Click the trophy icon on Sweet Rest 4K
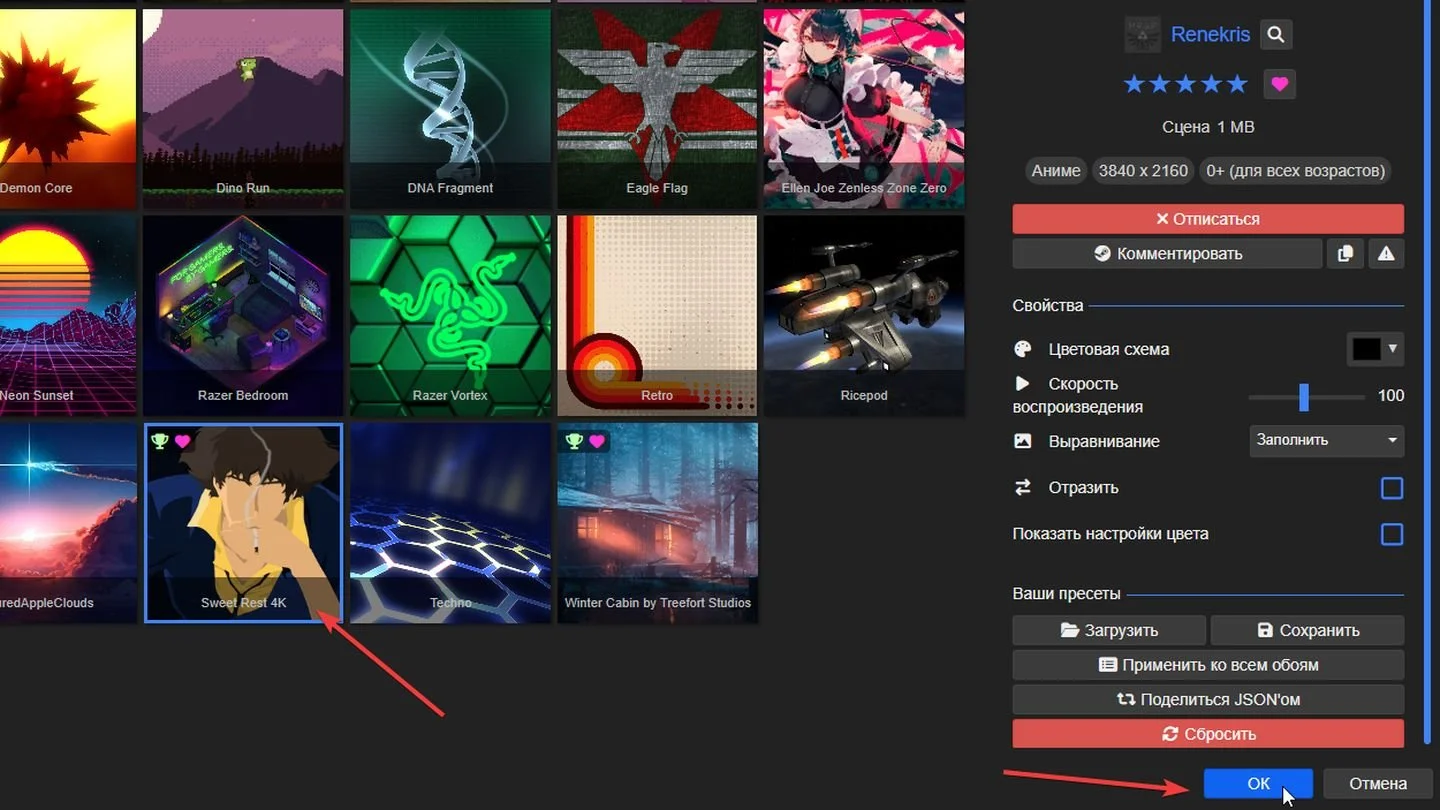1440x810 pixels. pyautogui.click(x=159, y=441)
